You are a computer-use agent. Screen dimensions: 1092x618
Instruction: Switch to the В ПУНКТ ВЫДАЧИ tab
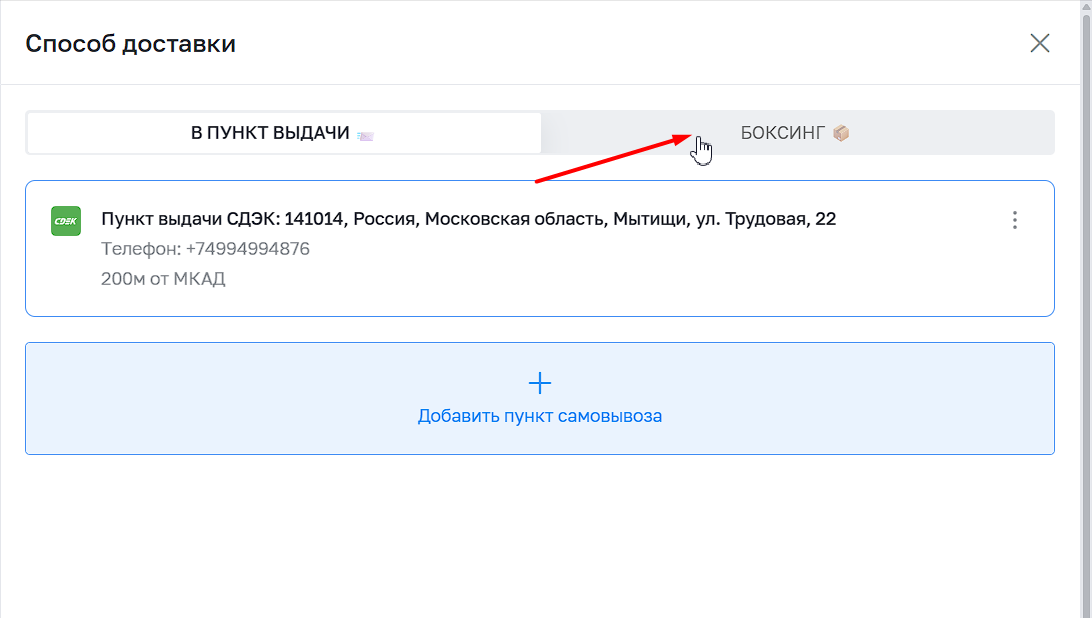pyautogui.click(x=283, y=133)
